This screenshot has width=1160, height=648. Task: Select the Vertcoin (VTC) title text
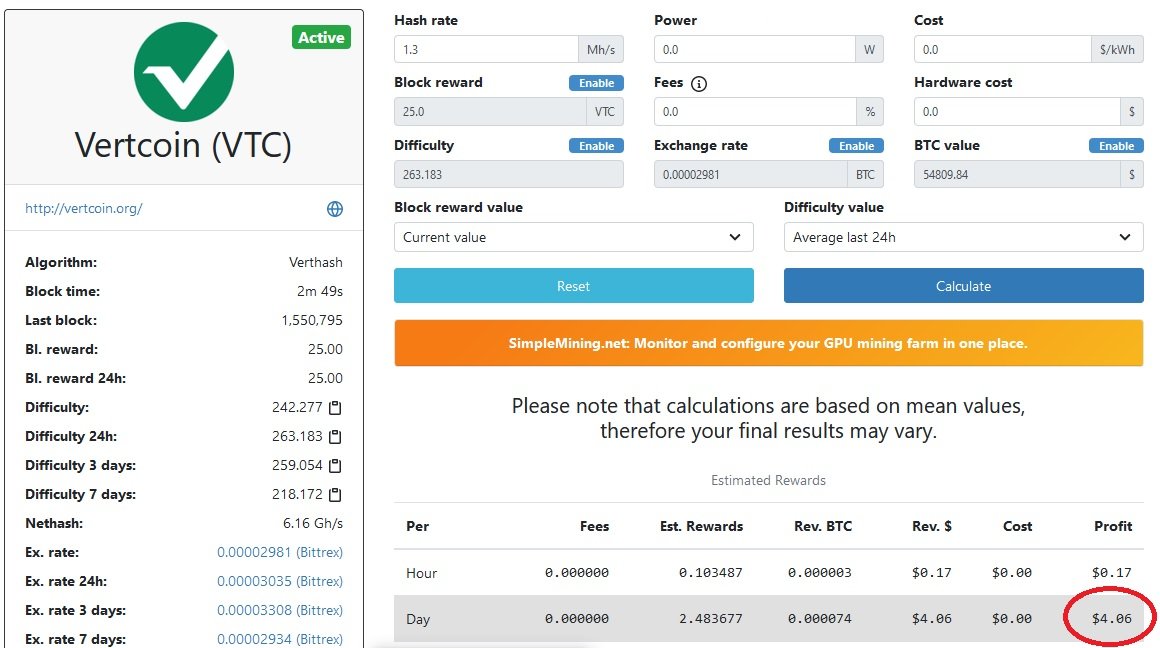pos(183,145)
